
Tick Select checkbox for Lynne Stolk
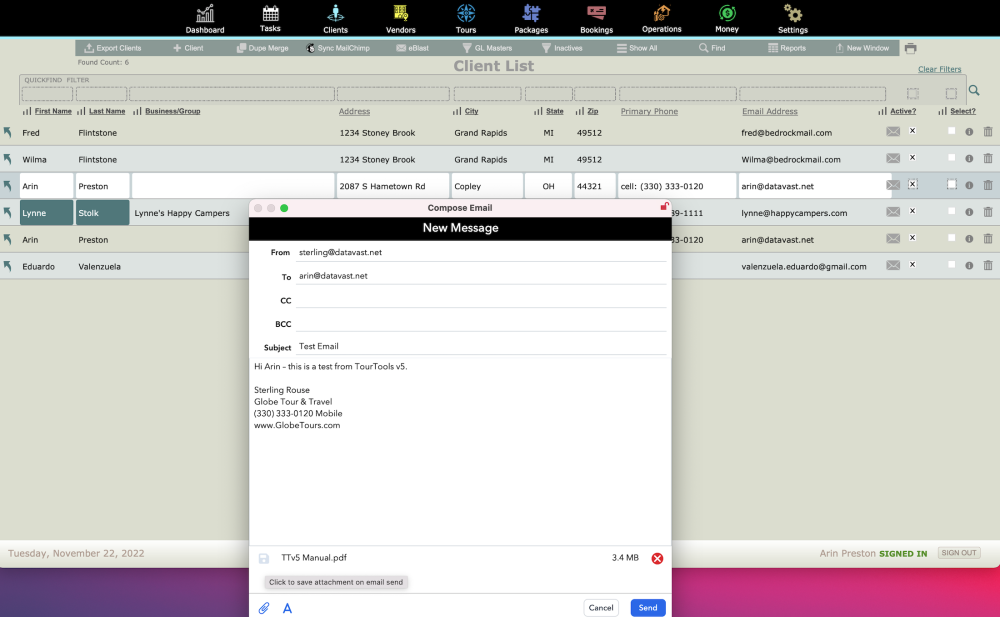tap(952, 211)
